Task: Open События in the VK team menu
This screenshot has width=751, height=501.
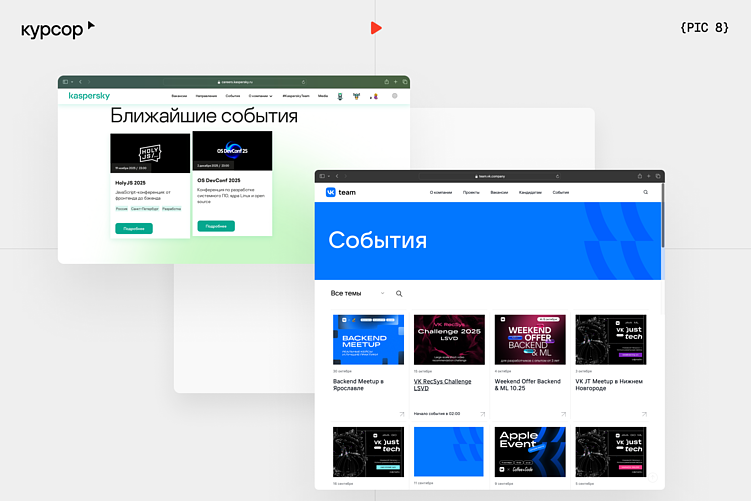Action: tap(561, 193)
